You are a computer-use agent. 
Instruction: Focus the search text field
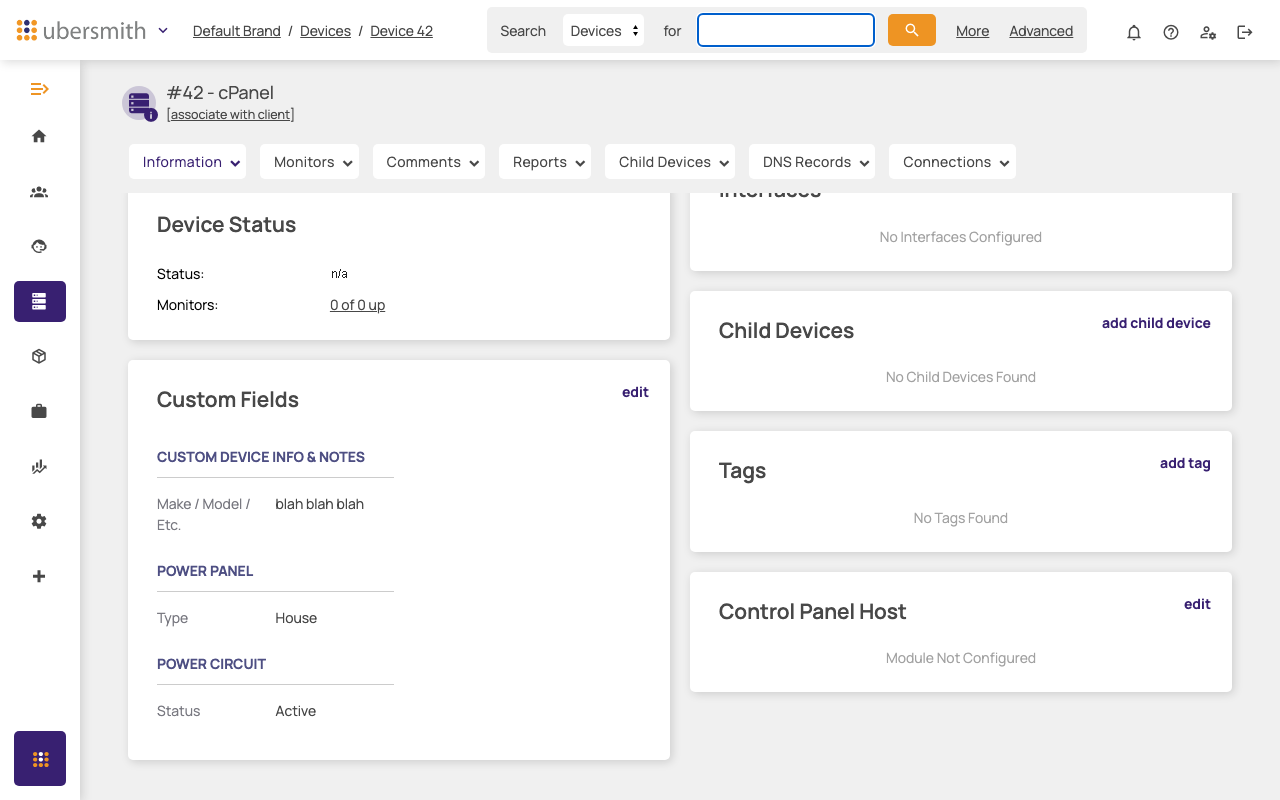[x=786, y=30]
